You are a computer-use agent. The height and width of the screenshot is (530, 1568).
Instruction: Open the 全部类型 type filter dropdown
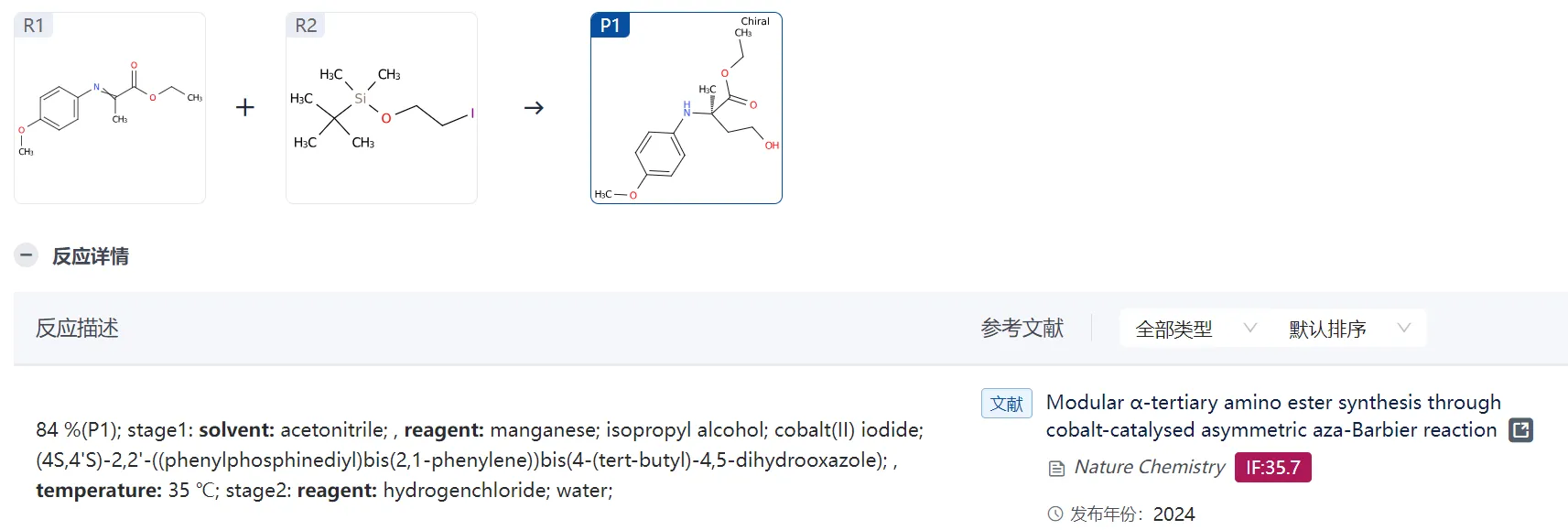(x=1195, y=329)
